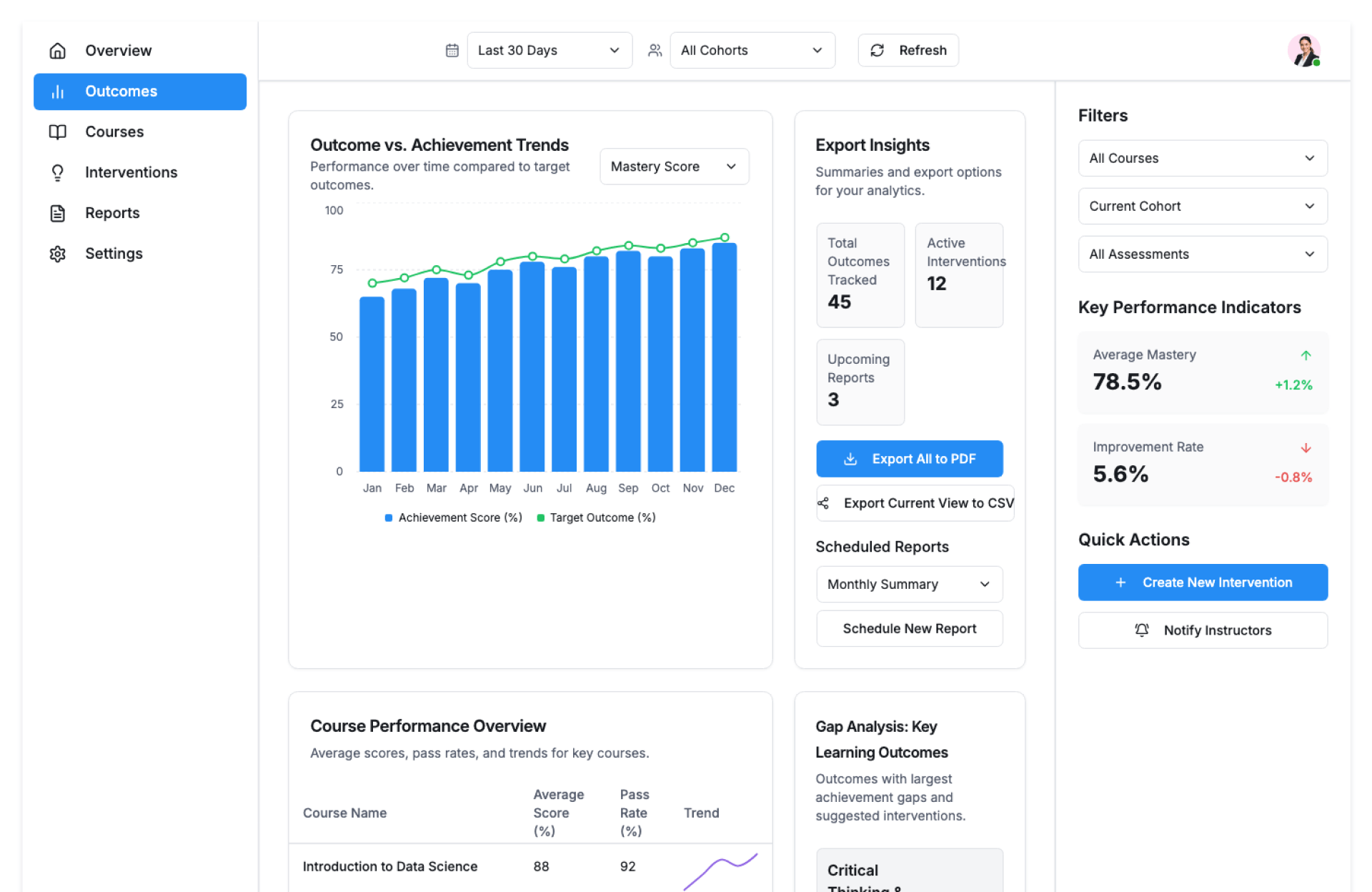The width and height of the screenshot is (1372, 892).
Task: Click the document icon next to Reports
Action: pyautogui.click(x=58, y=213)
